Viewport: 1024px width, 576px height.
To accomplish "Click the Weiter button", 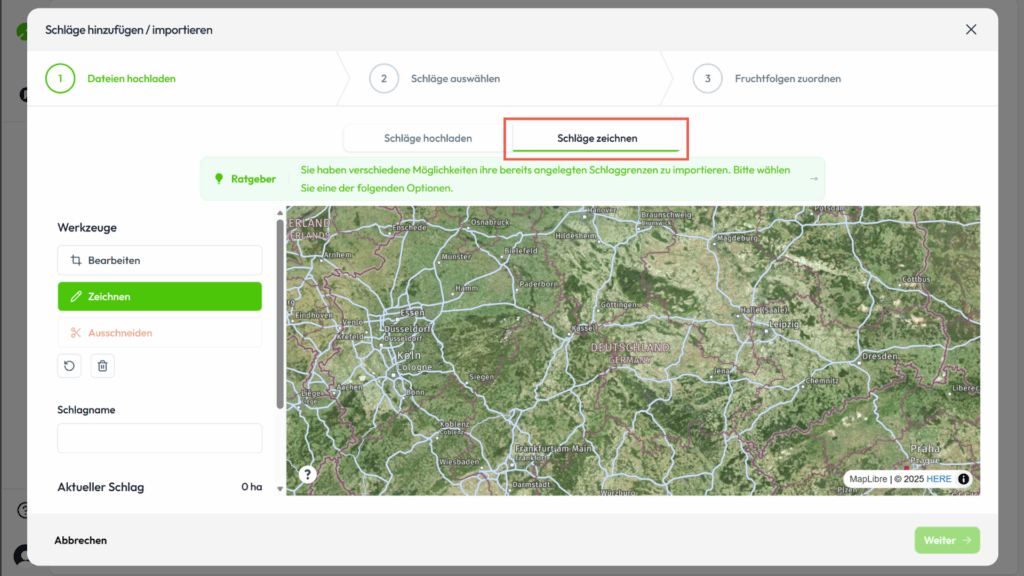I will pyautogui.click(x=946, y=540).
